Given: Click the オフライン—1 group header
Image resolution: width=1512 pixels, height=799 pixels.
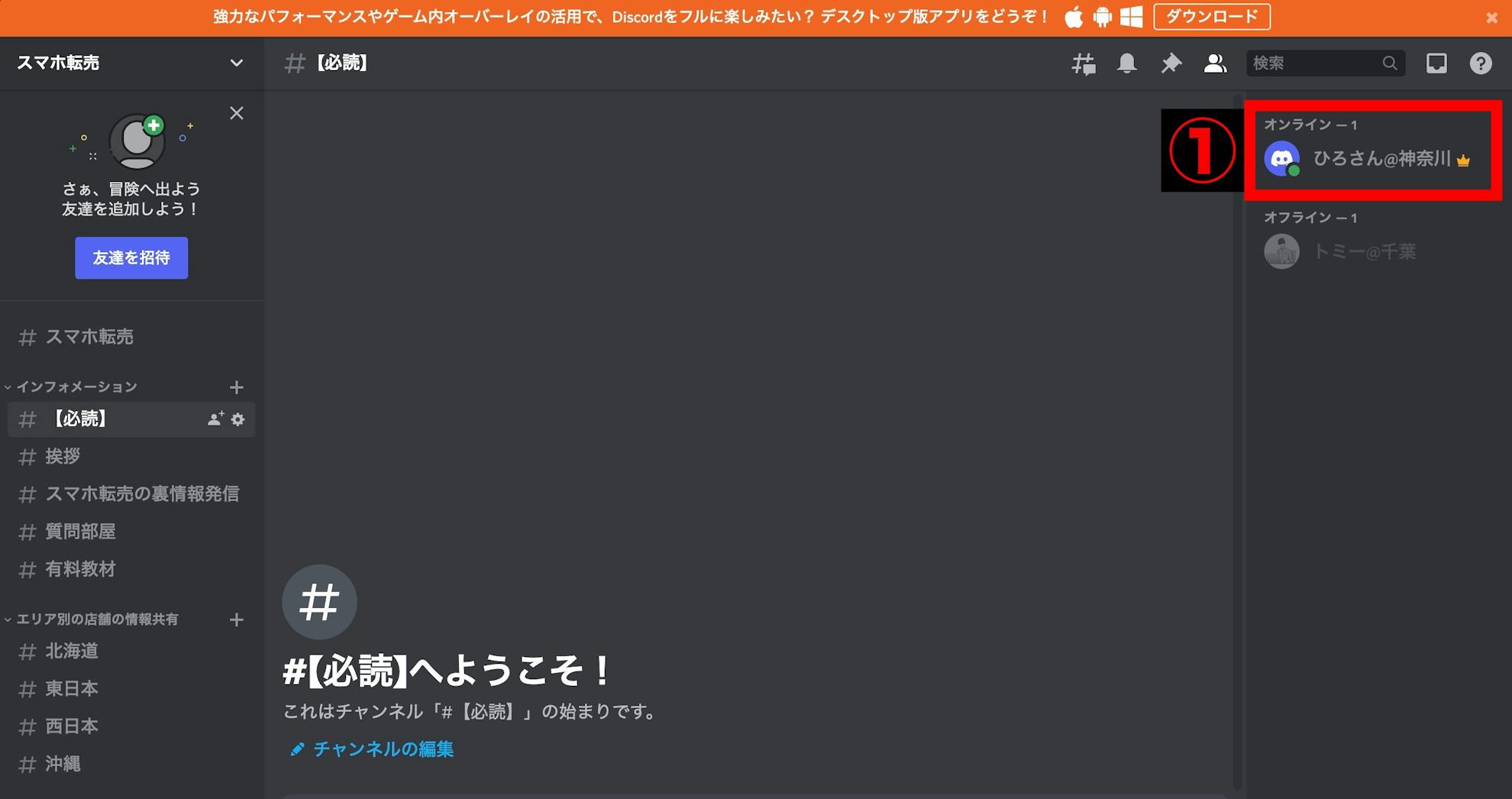Looking at the screenshot, I should 1311,218.
